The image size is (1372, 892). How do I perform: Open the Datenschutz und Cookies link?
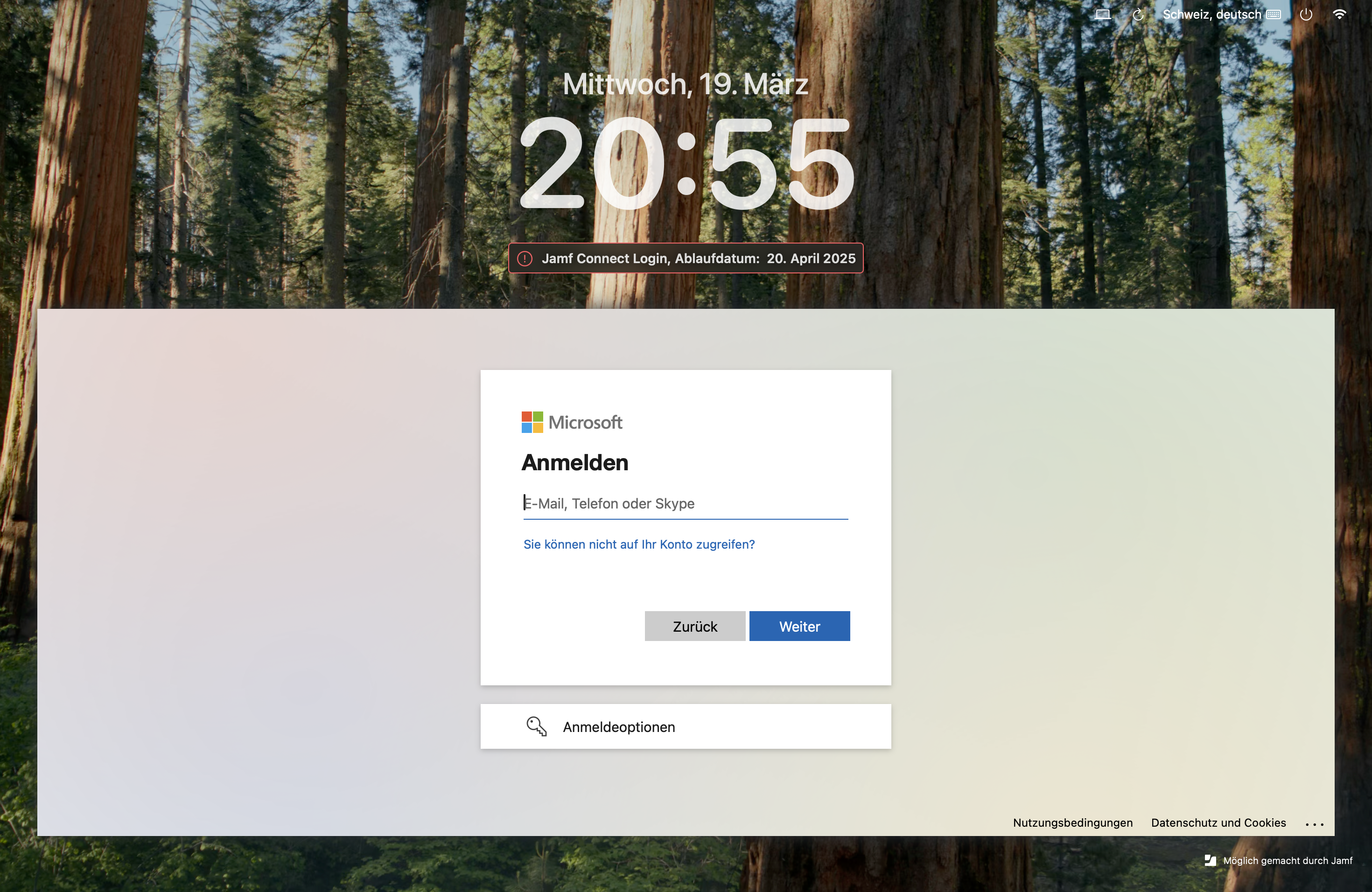pyautogui.click(x=1218, y=823)
